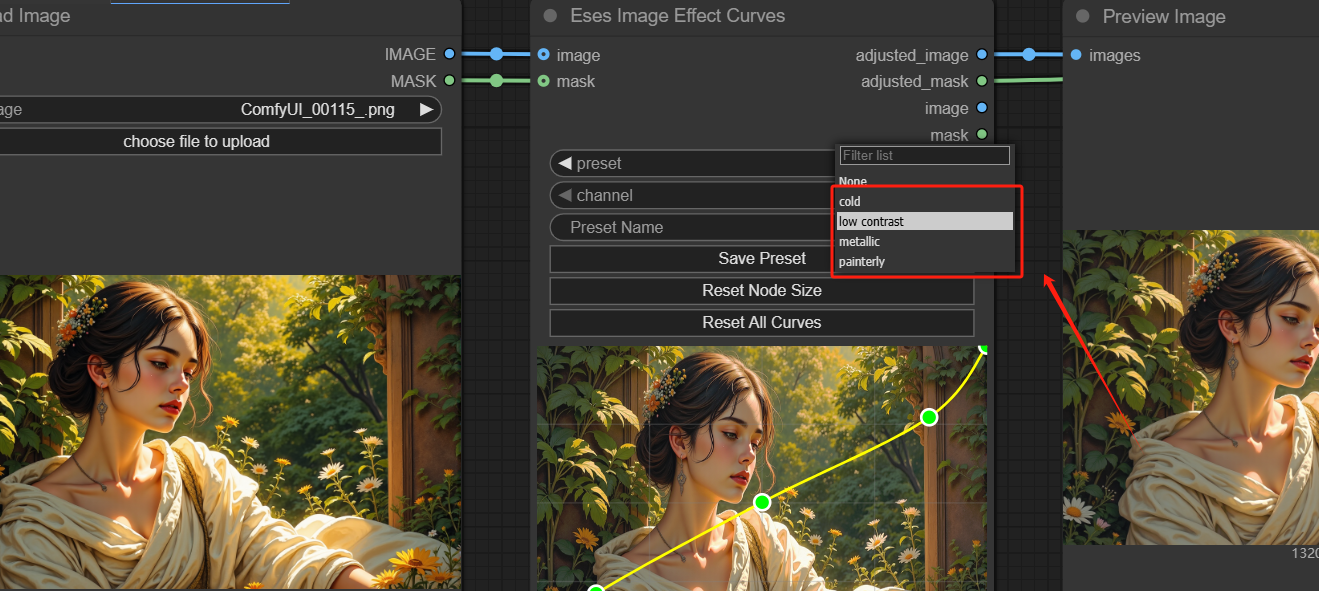Click Reset Node Size button

tap(762, 291)
